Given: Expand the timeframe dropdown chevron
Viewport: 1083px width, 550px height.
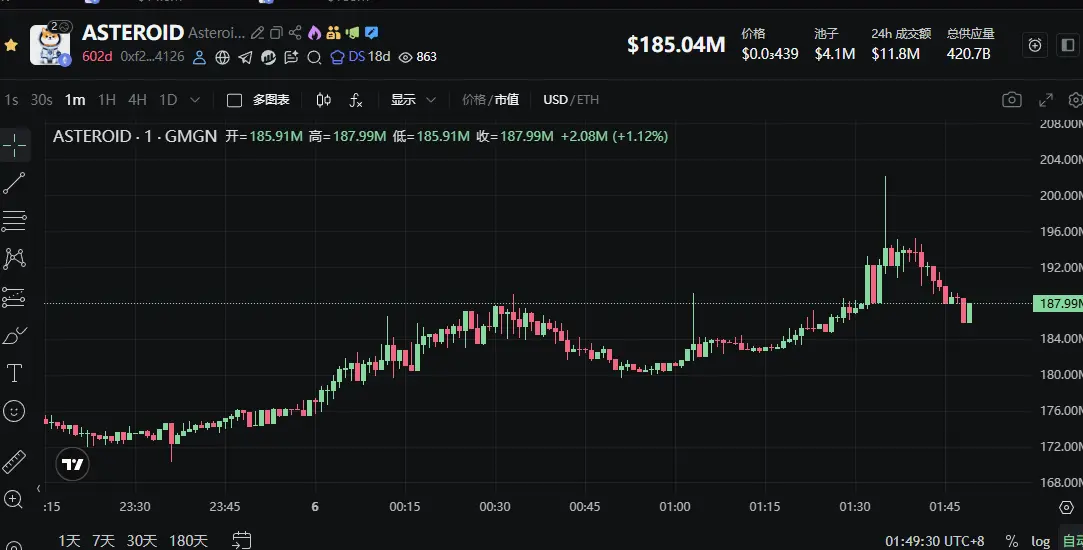Looking at the screenshot, I should [195, 100].
